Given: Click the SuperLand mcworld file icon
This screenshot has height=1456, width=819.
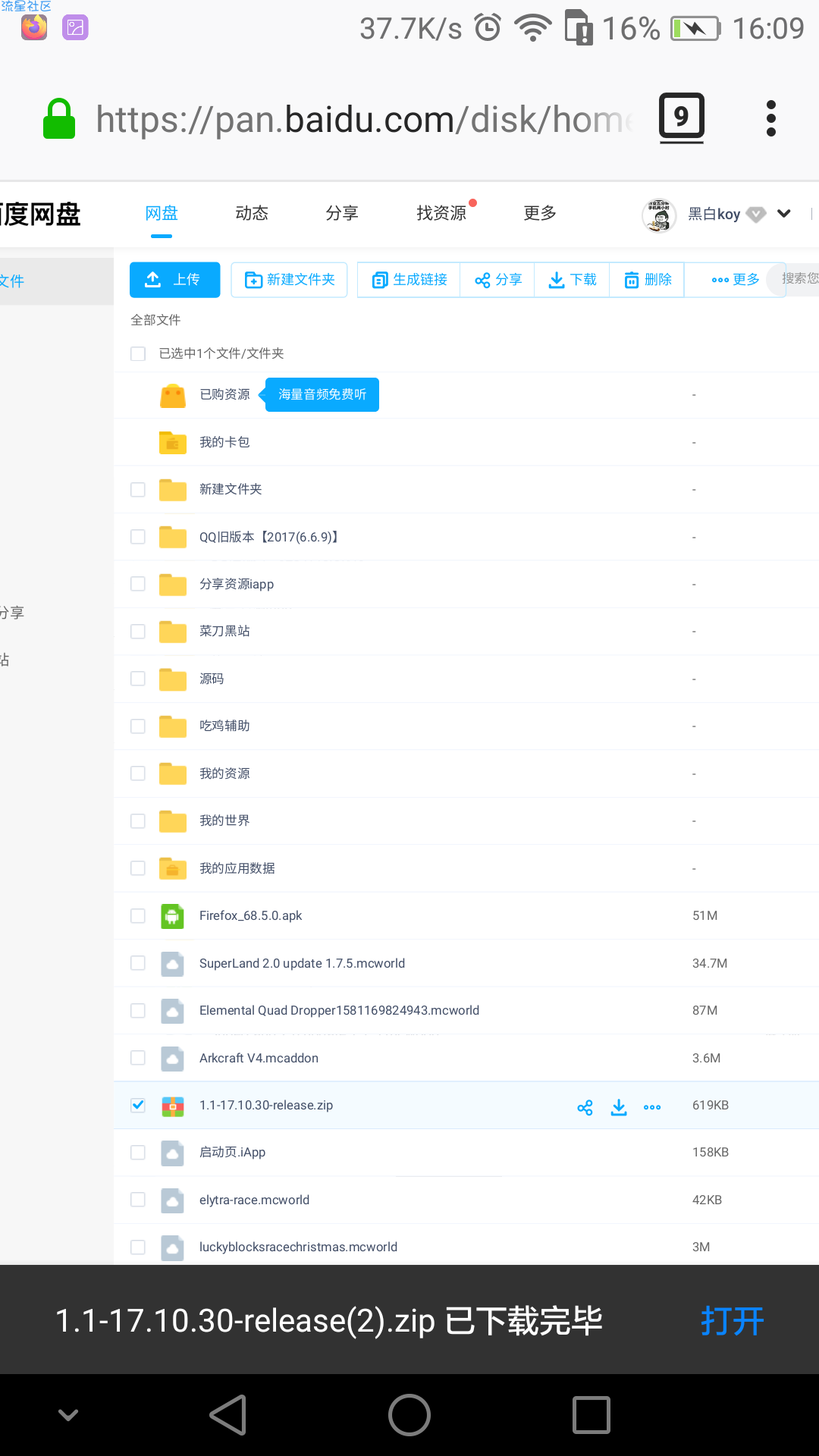Looking at the screenshot, I should click(173, 964).
